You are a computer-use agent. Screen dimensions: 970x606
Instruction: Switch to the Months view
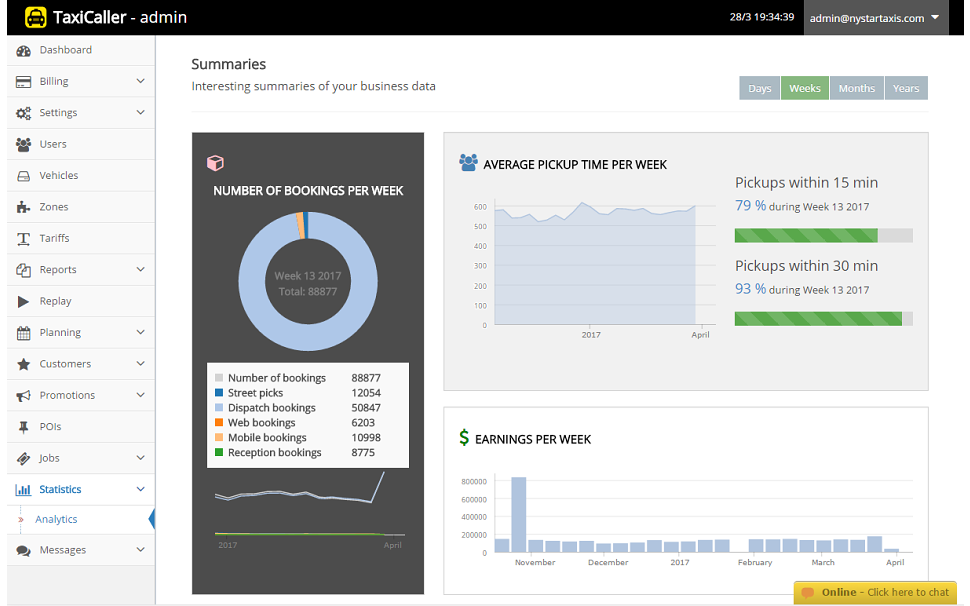click(856, 88)
